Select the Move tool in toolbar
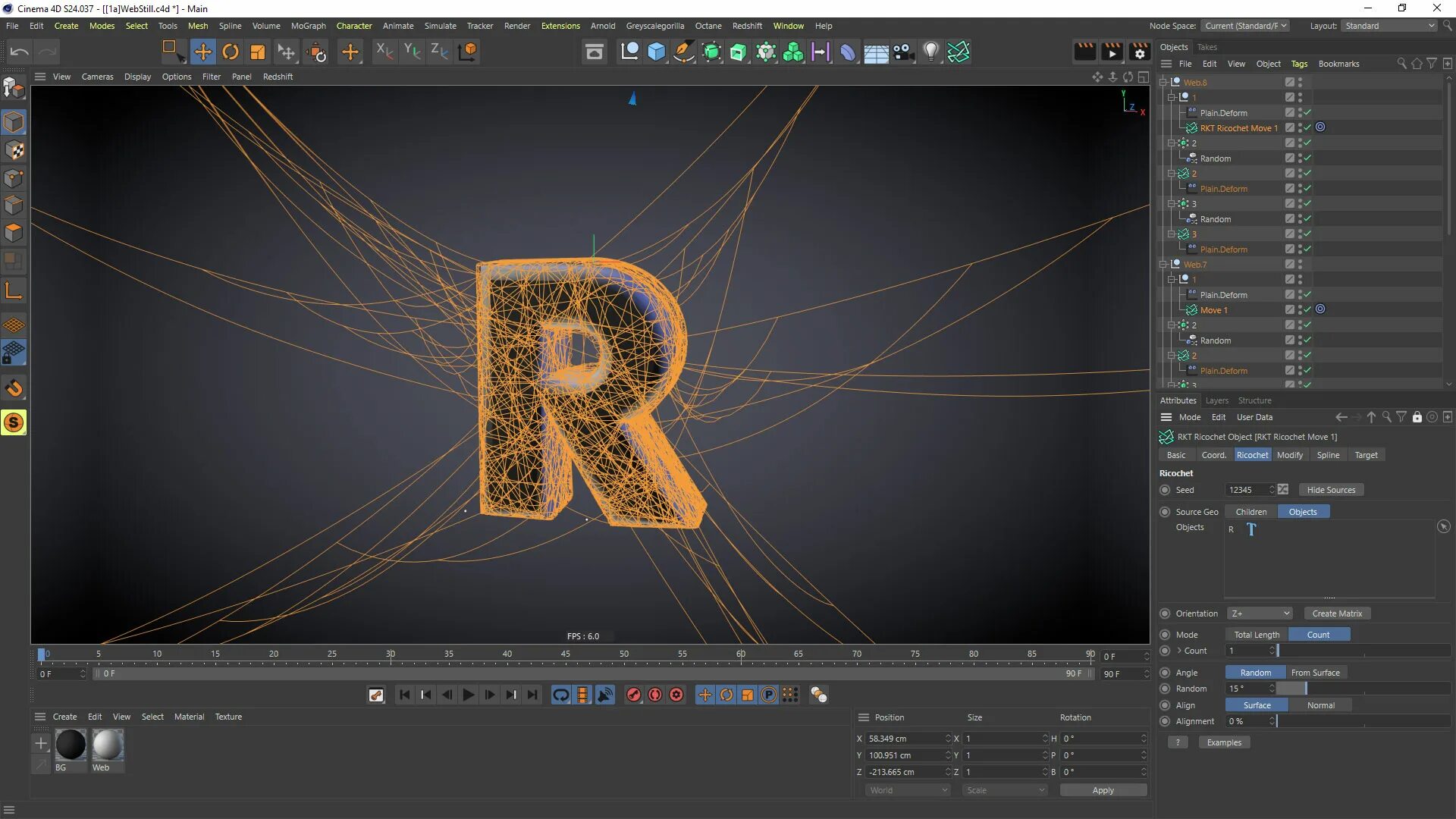 (x=202, y=52)
